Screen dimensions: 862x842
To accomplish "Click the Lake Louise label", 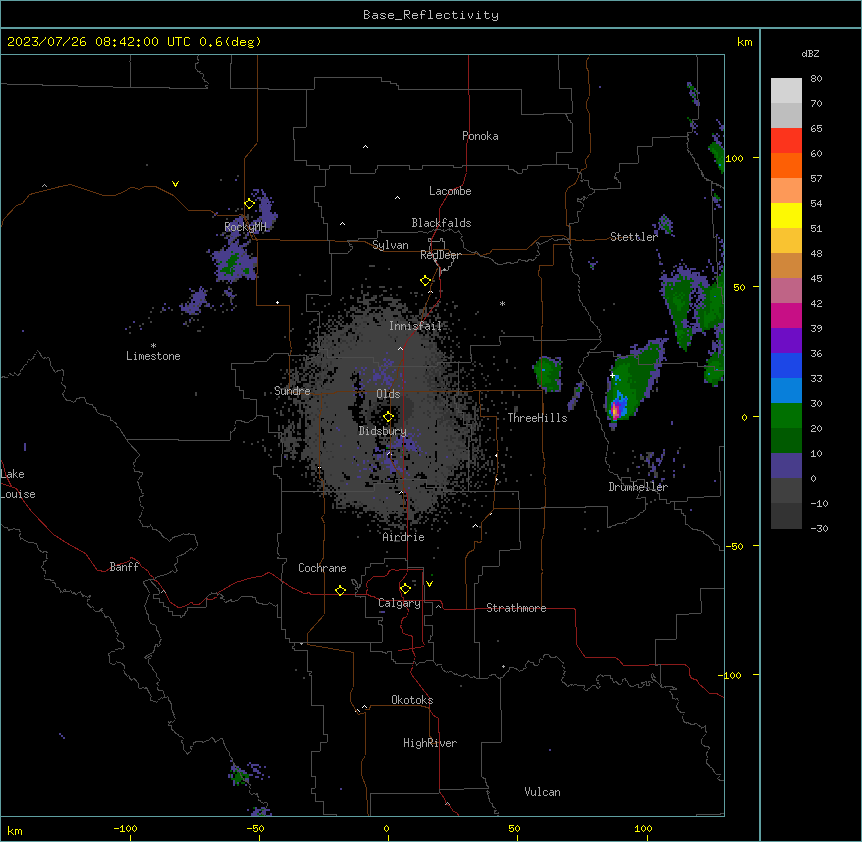I will pos(18,484).
